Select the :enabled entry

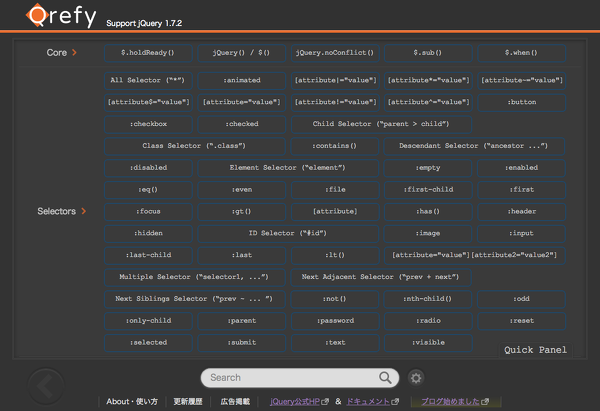click(522, 168)
